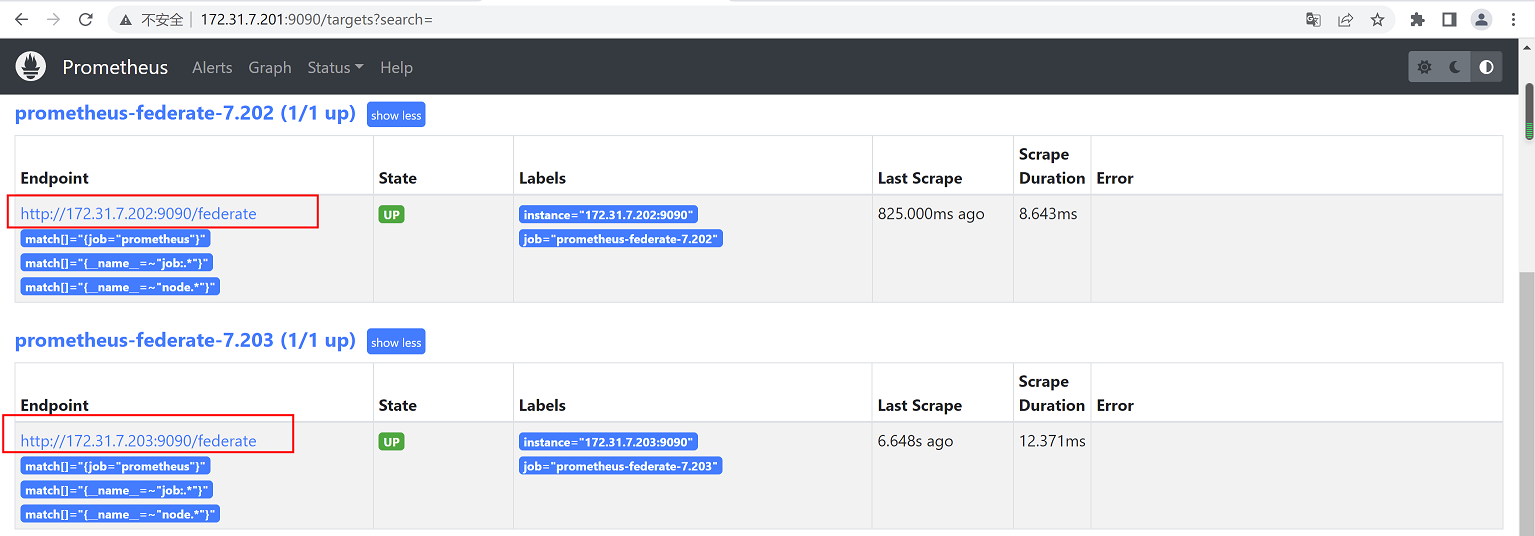Click the share page icon

pos(1345,19)
